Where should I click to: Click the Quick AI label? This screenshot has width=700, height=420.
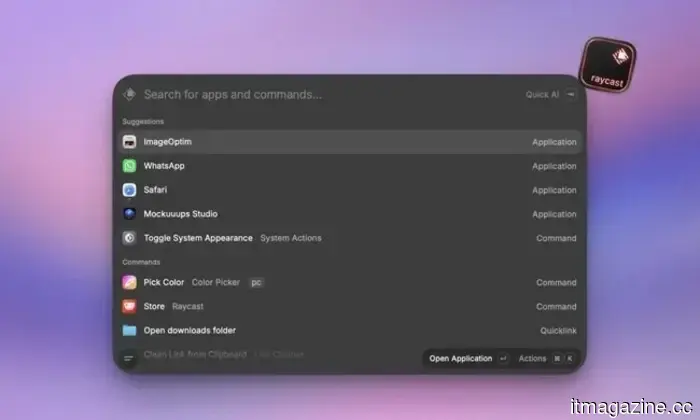(542, 95)
